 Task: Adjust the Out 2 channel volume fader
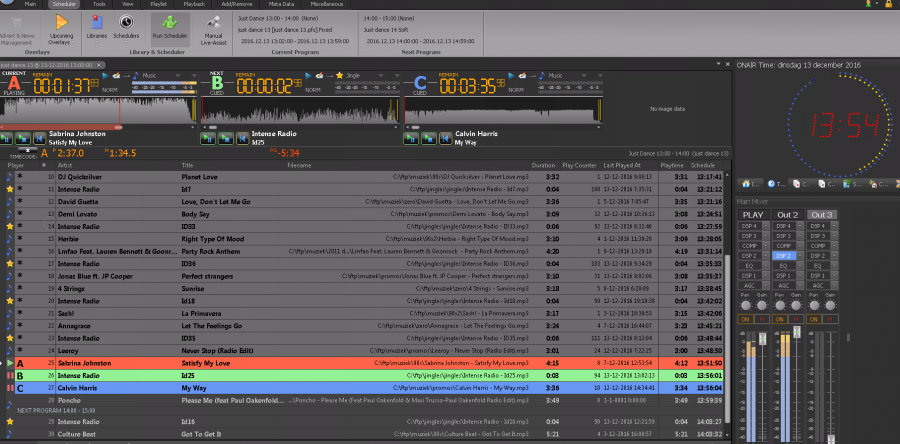(796, 333)
